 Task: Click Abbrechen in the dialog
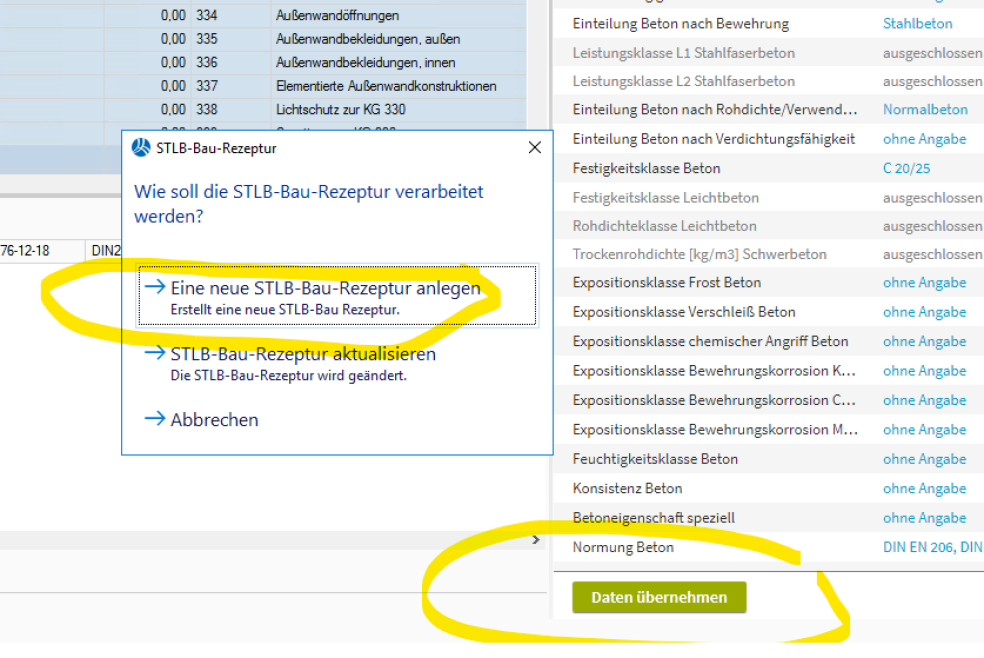click(214, 420)
